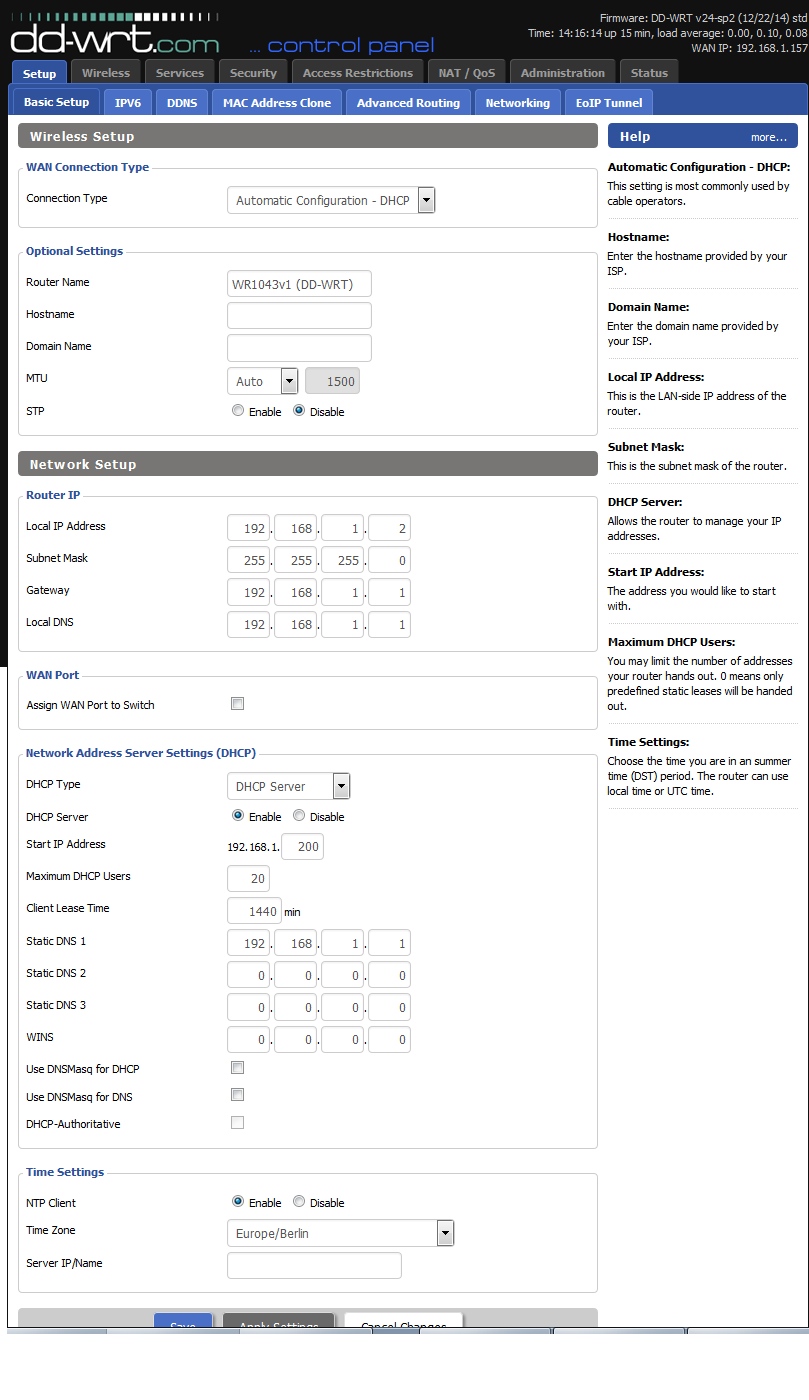This screenshot has height=1400, width=809.
Task: Click the MTU 1500 value field
Action: point(331,381)
